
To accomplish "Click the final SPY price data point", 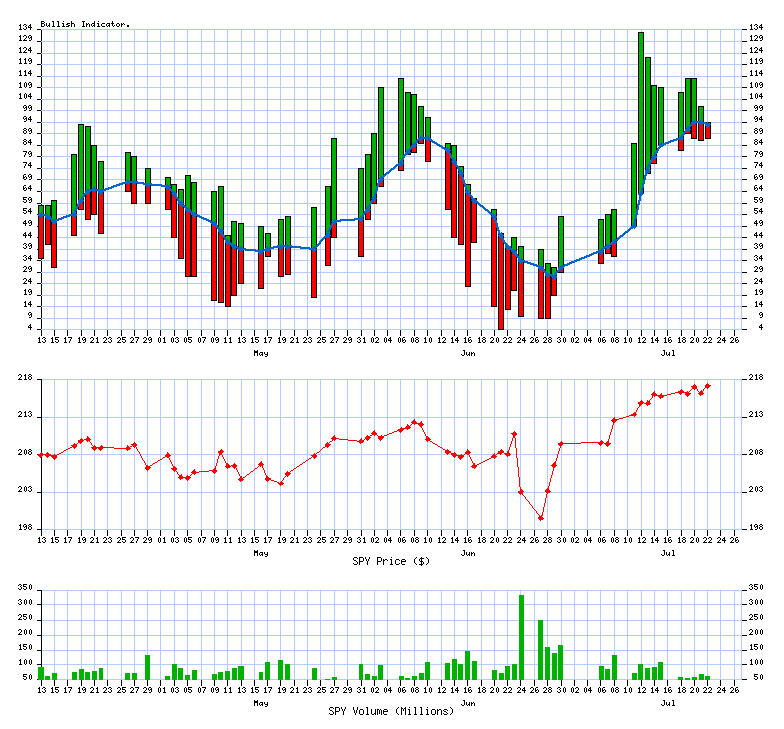I will click(x=708, y=386).
